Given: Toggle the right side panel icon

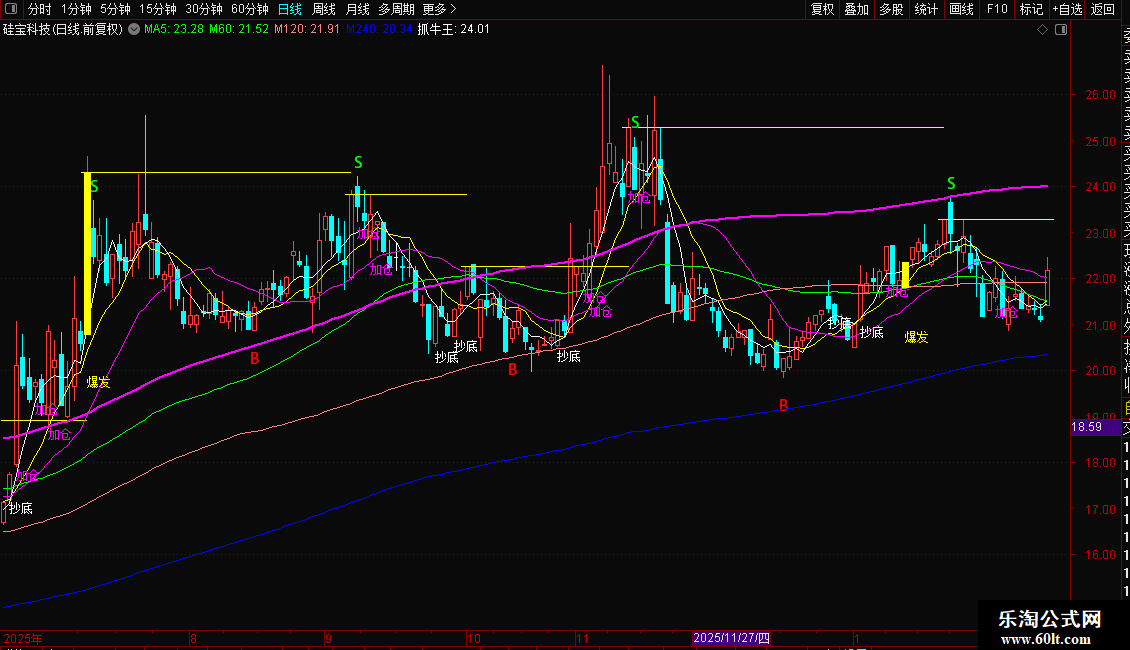Looking at the screenshot, I should pos(1061,30).
